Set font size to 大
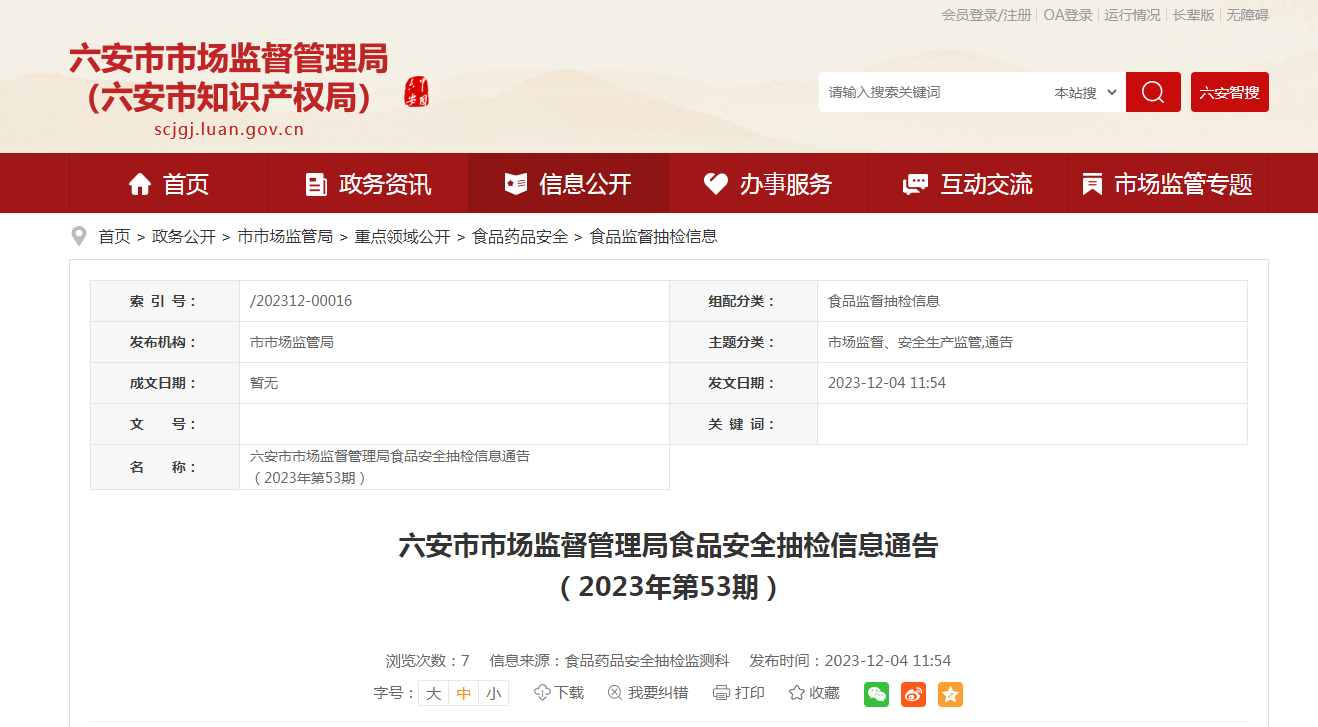This screenshot has width=1318, height=727. (433, 693)
